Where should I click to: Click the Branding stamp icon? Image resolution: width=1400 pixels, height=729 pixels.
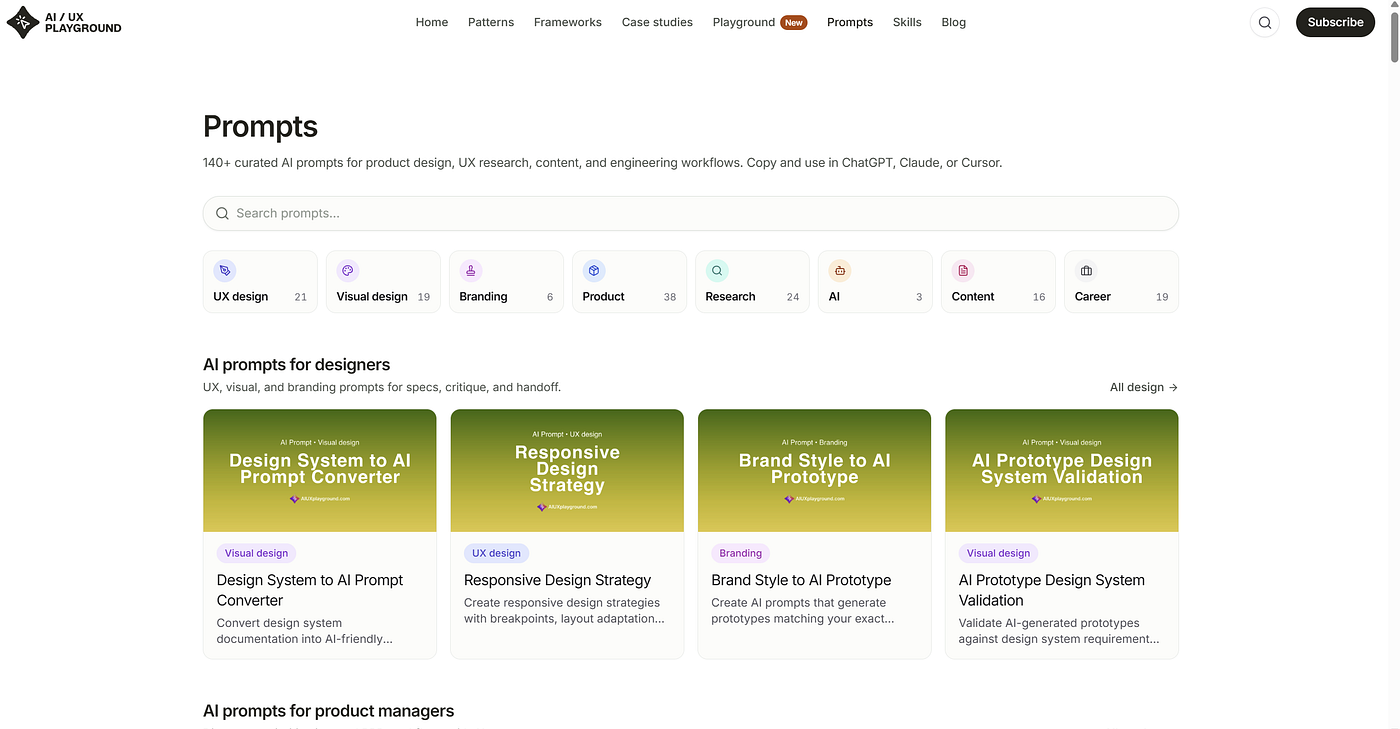471,270
